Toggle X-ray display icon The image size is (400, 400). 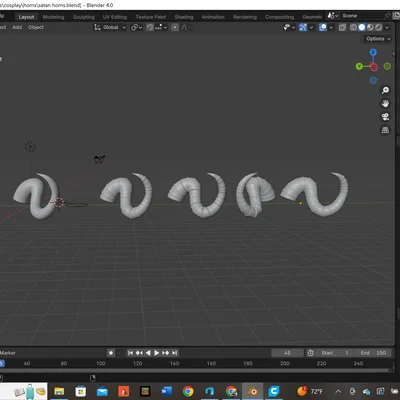tap(342, 27)
